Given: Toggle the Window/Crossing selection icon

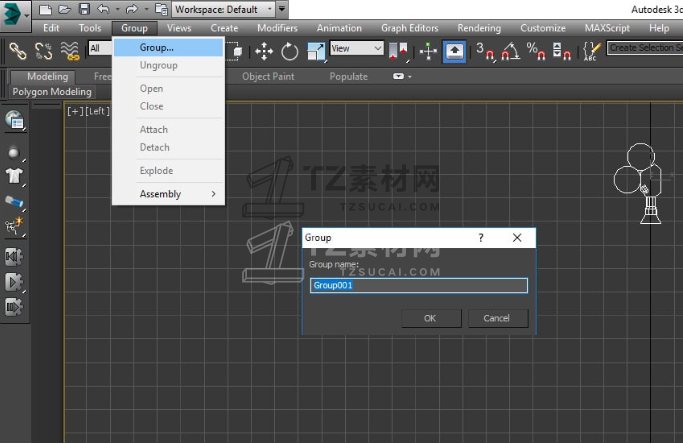Looking at the screenshot, I should pos(236,51).
